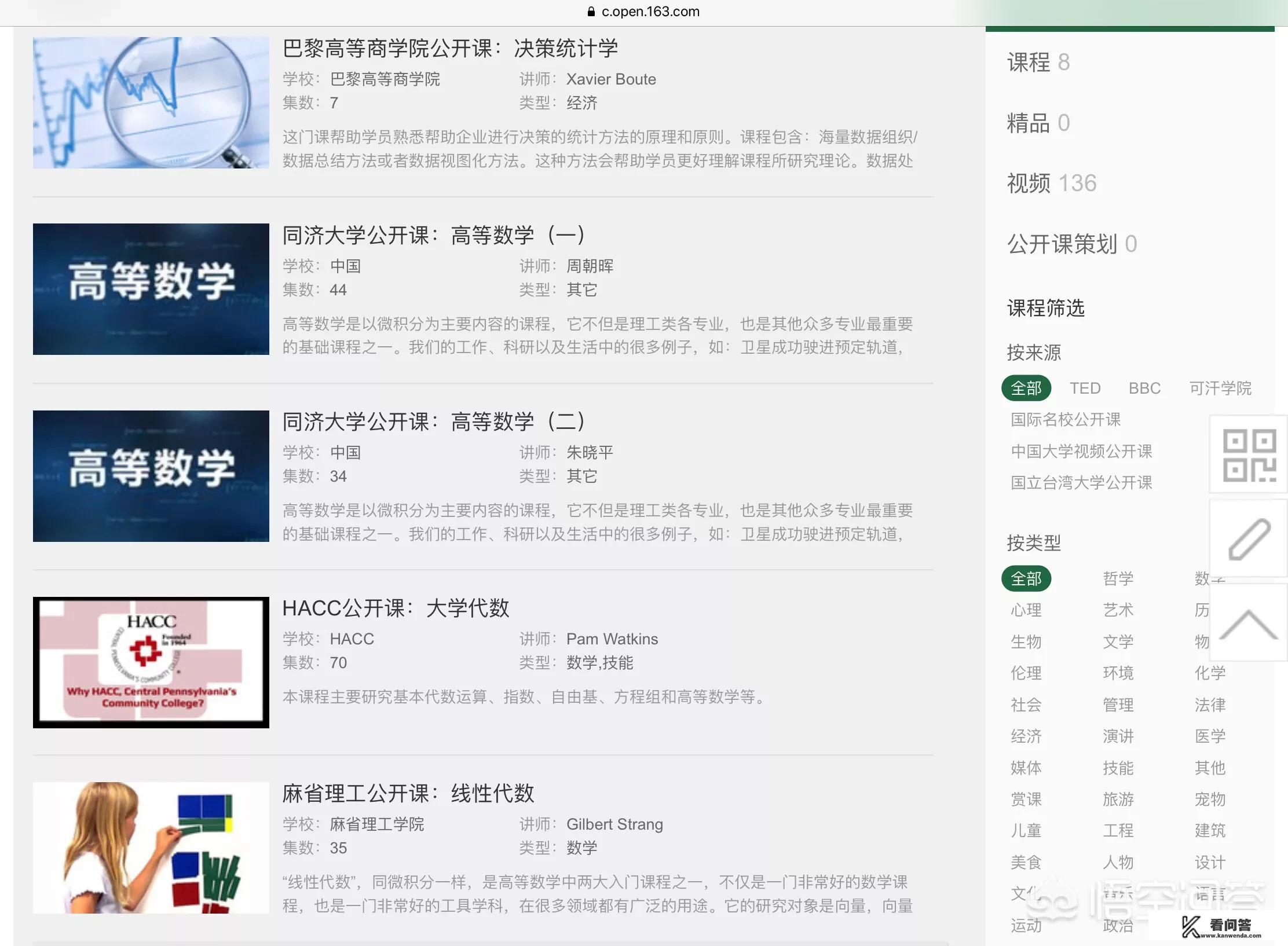Viewport: 1288px width, 946px height.
Task: Filter source by 可汗学院
Action: tap(1220, 388)
